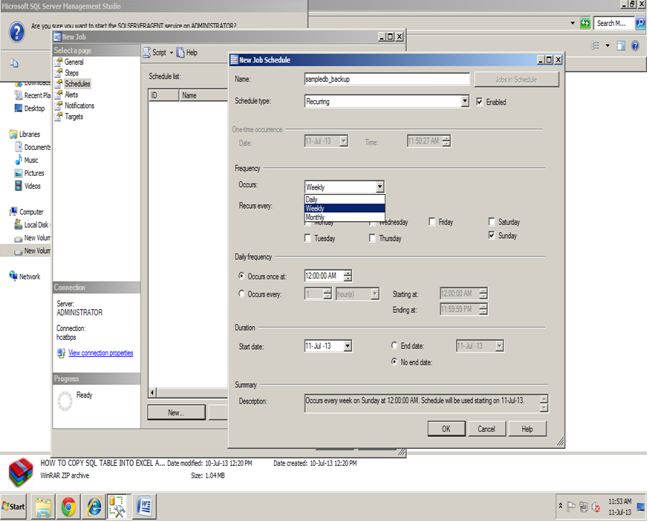
Task: Select the No end date radio button
Action: [394, 362]
